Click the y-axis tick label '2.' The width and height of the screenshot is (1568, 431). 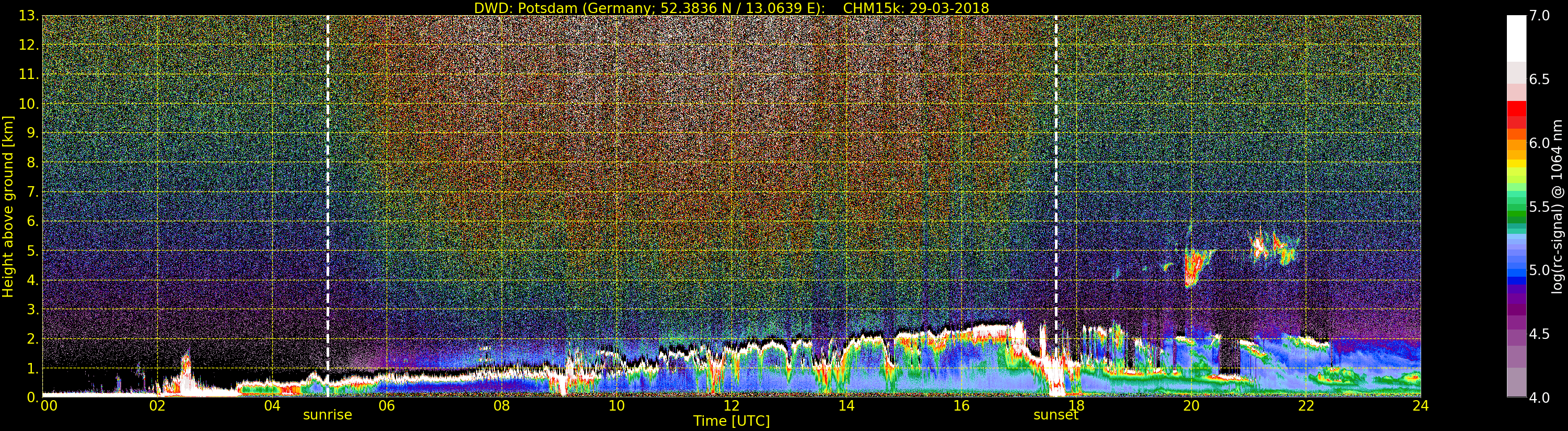33,338
